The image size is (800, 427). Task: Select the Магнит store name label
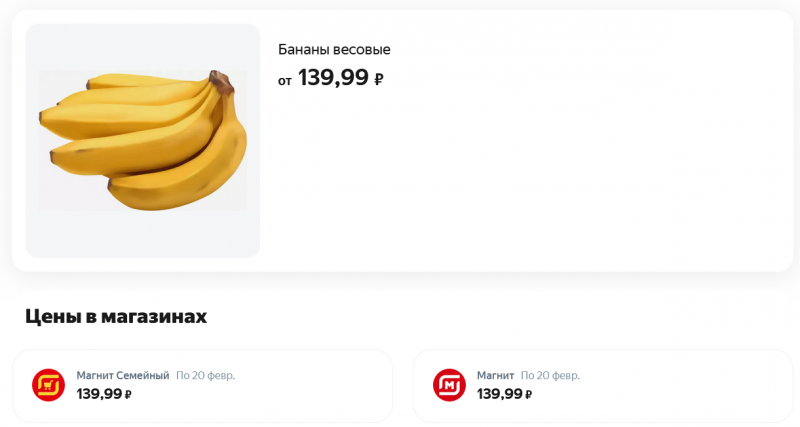495,376
